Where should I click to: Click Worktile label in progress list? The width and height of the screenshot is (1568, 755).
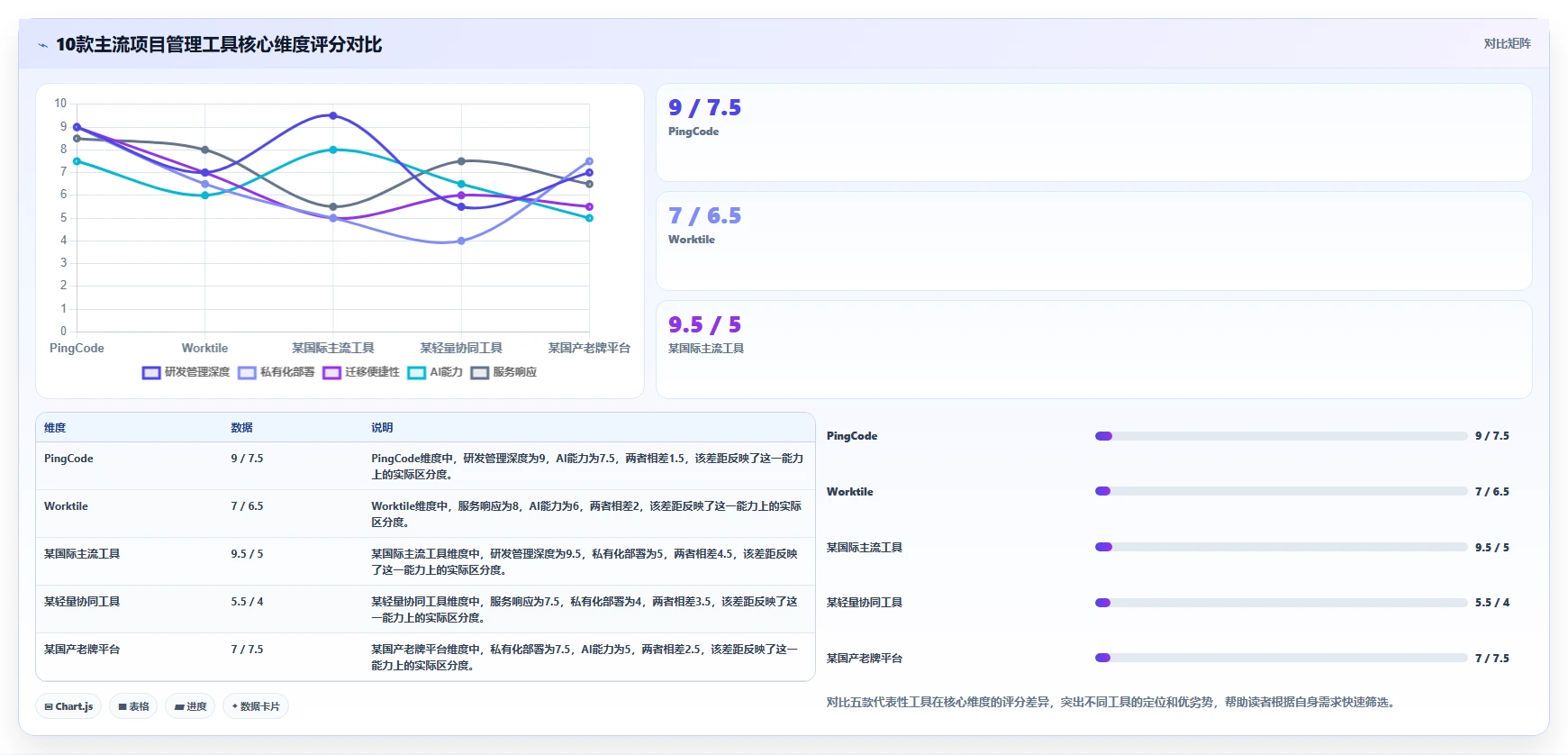(x=850, y=492)
